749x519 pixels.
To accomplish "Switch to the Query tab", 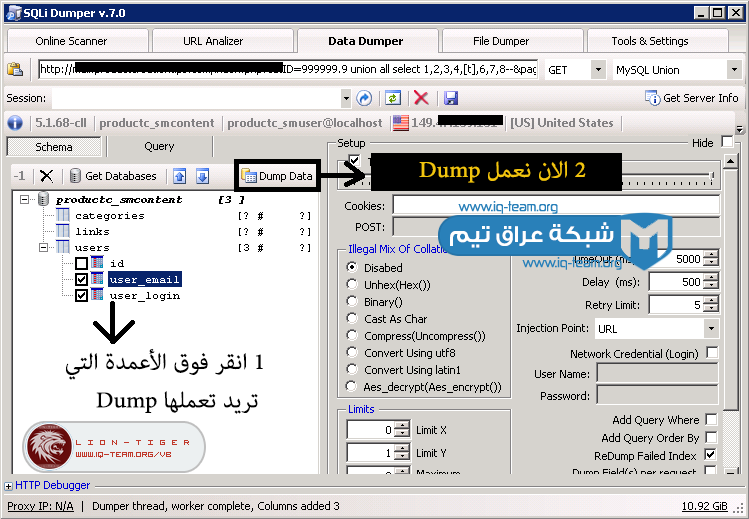I will (160, 147).
